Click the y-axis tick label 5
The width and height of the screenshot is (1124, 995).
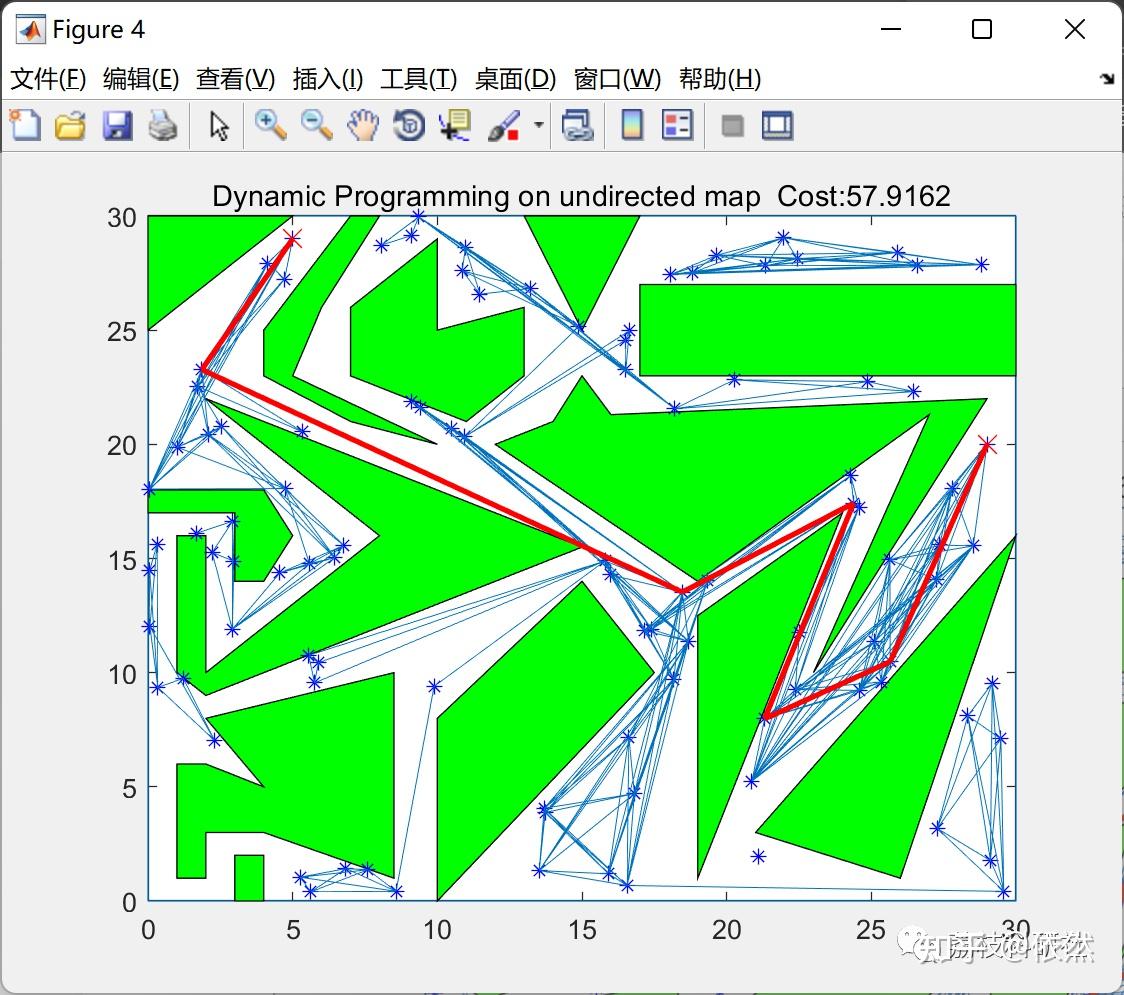pos(129,789)
